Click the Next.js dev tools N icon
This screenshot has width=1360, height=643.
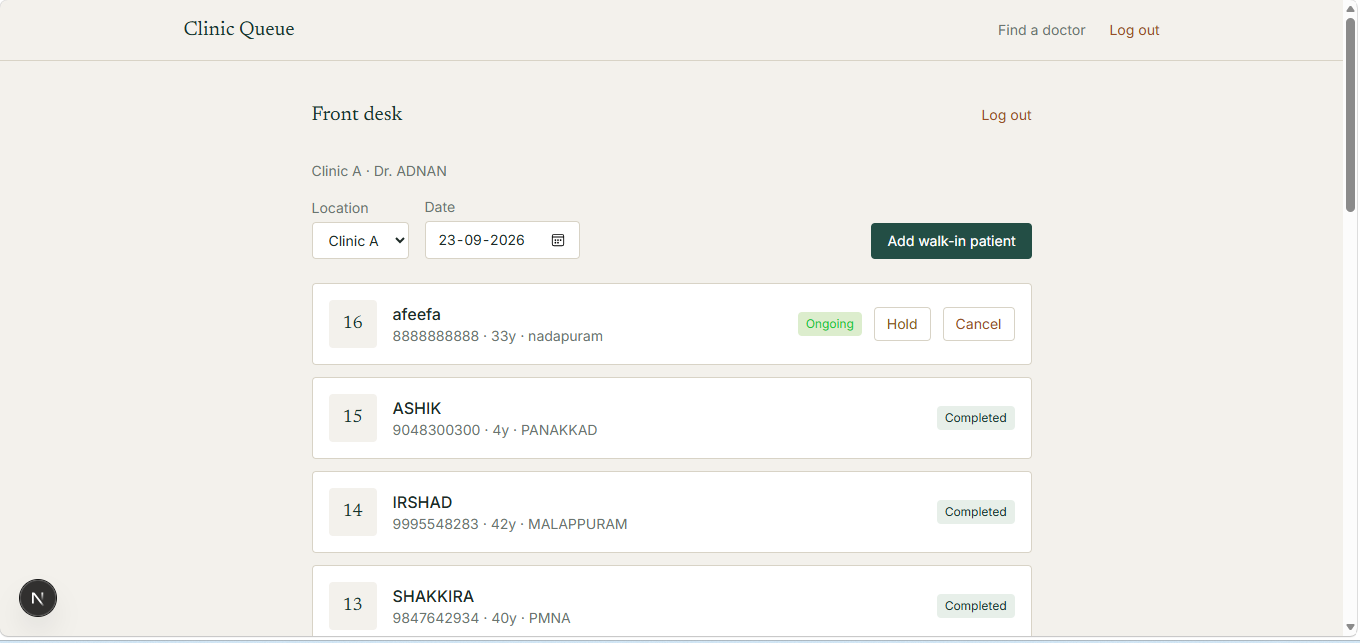(x=38, y=599)
